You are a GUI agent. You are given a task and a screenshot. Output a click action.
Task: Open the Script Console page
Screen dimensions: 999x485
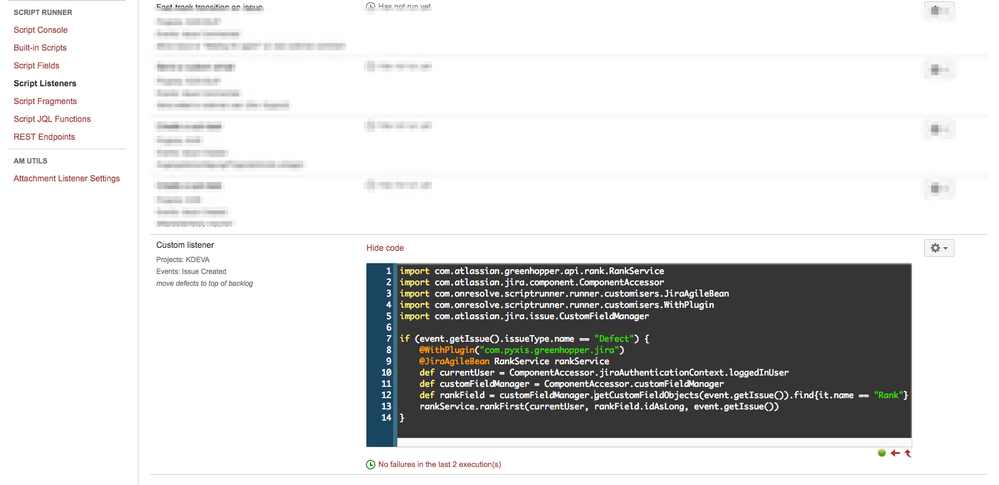(40, 30)
